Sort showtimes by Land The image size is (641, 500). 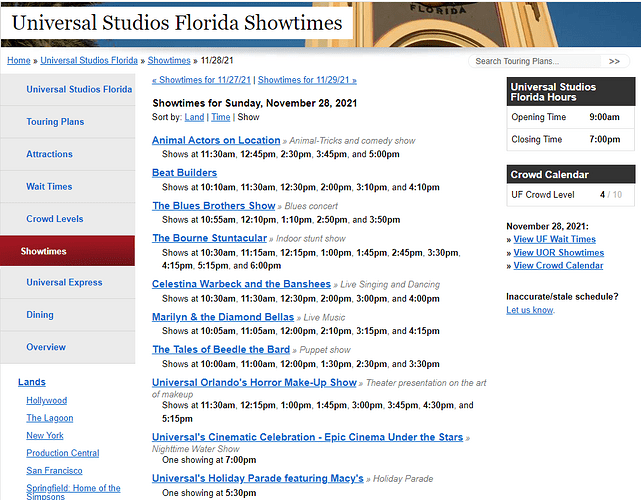[194, 117]
